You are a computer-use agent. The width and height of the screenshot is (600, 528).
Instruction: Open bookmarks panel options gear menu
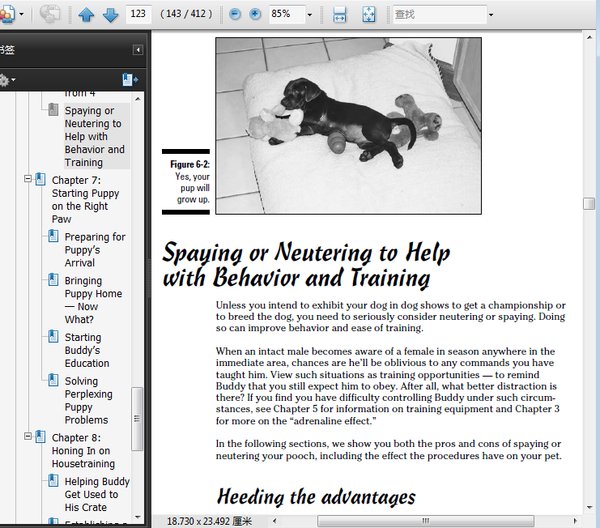tap(6, 80)
